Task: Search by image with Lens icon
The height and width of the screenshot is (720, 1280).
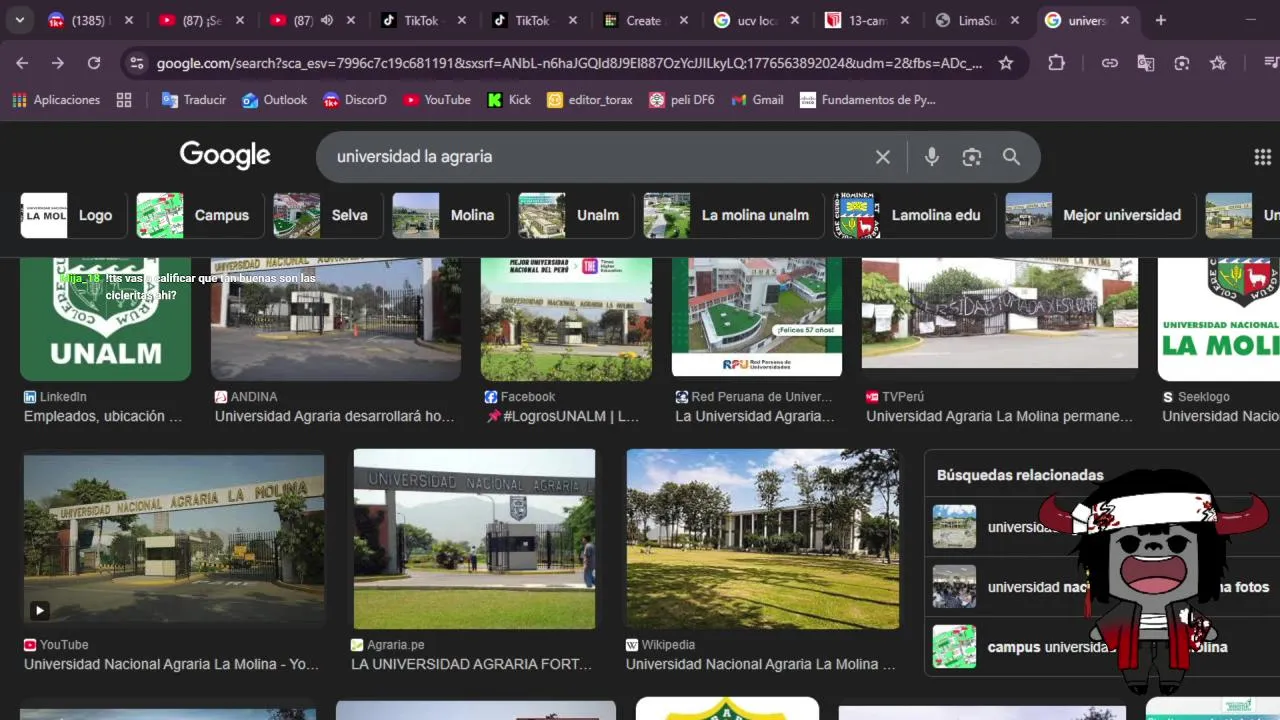Action: point(972,157)
